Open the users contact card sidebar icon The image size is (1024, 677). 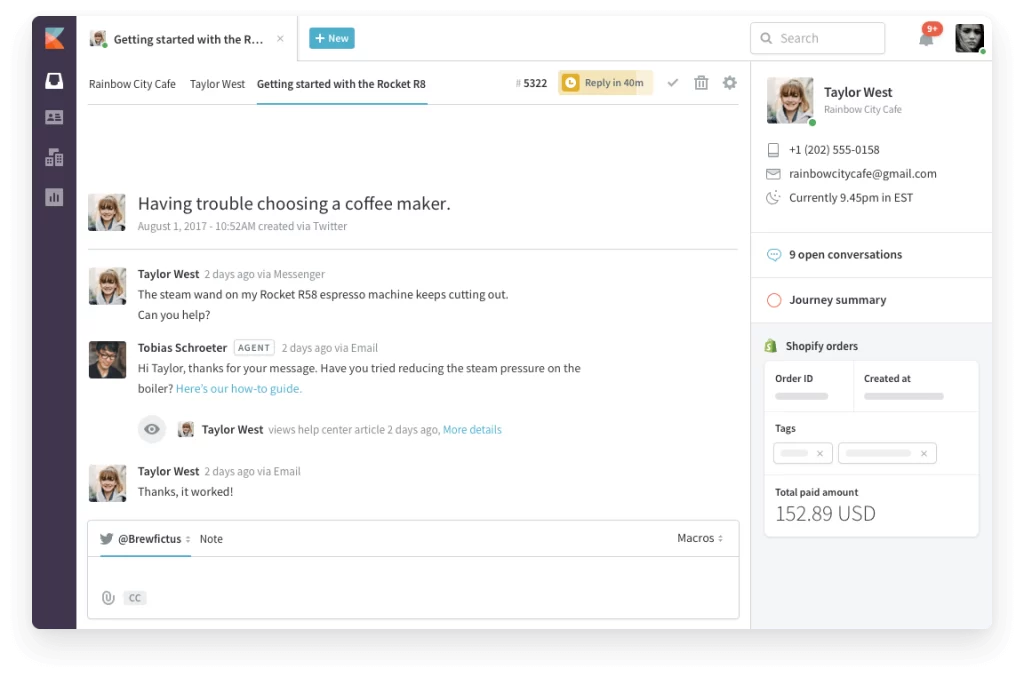pyautogui.click(x=54, y=118)
